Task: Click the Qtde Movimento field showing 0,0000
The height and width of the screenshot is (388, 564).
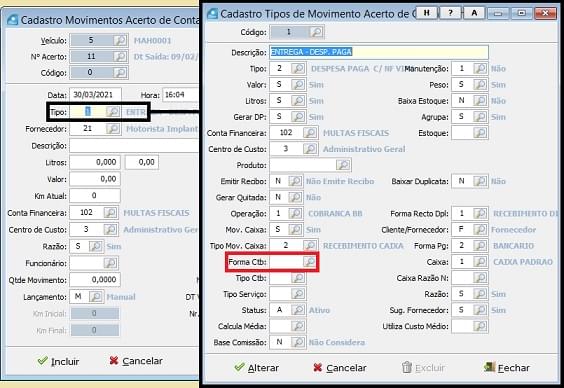Action: 95,280
